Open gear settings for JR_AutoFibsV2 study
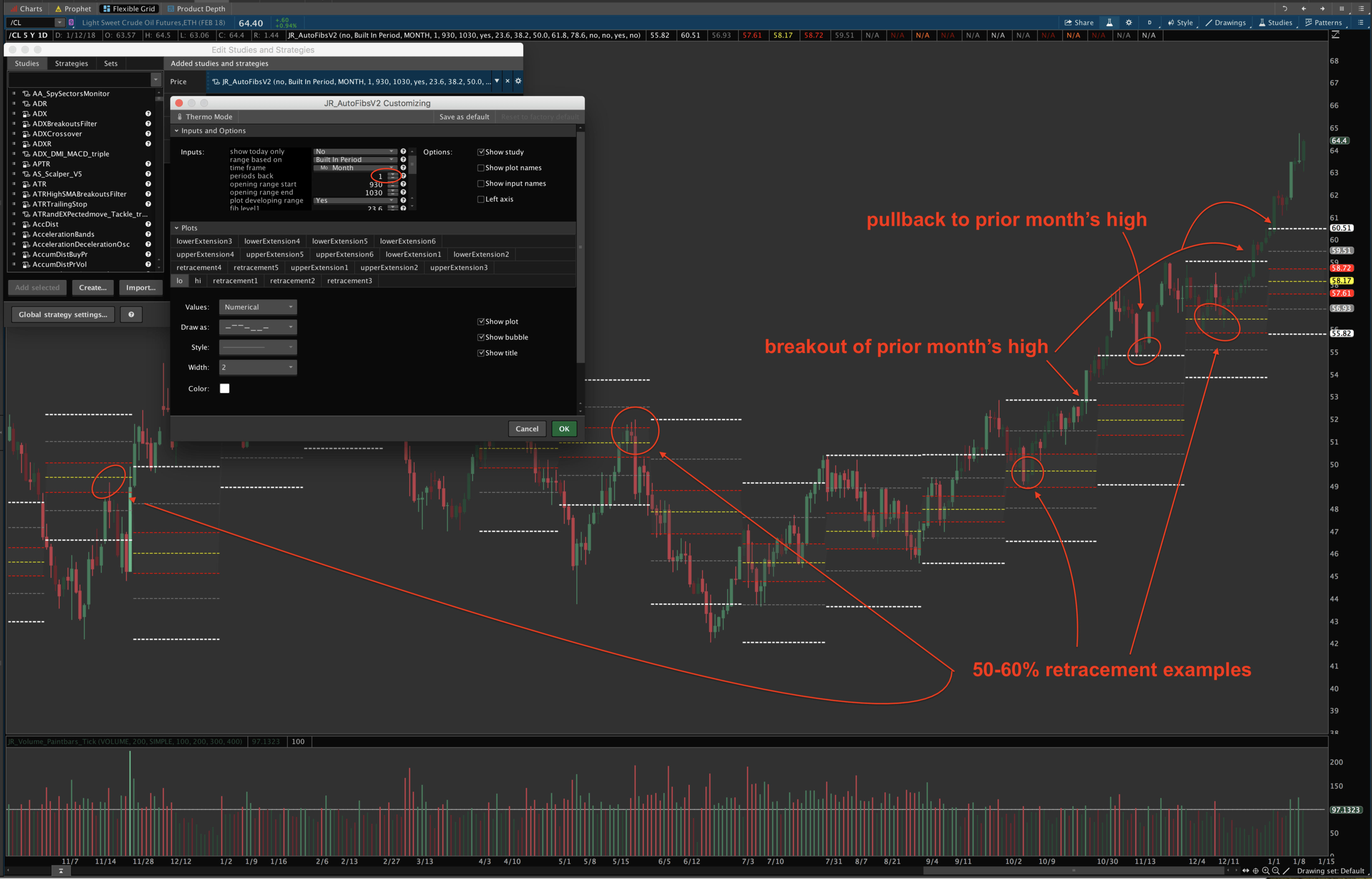This screenshot has height=879, width=1372. click(x=518, y=81)
